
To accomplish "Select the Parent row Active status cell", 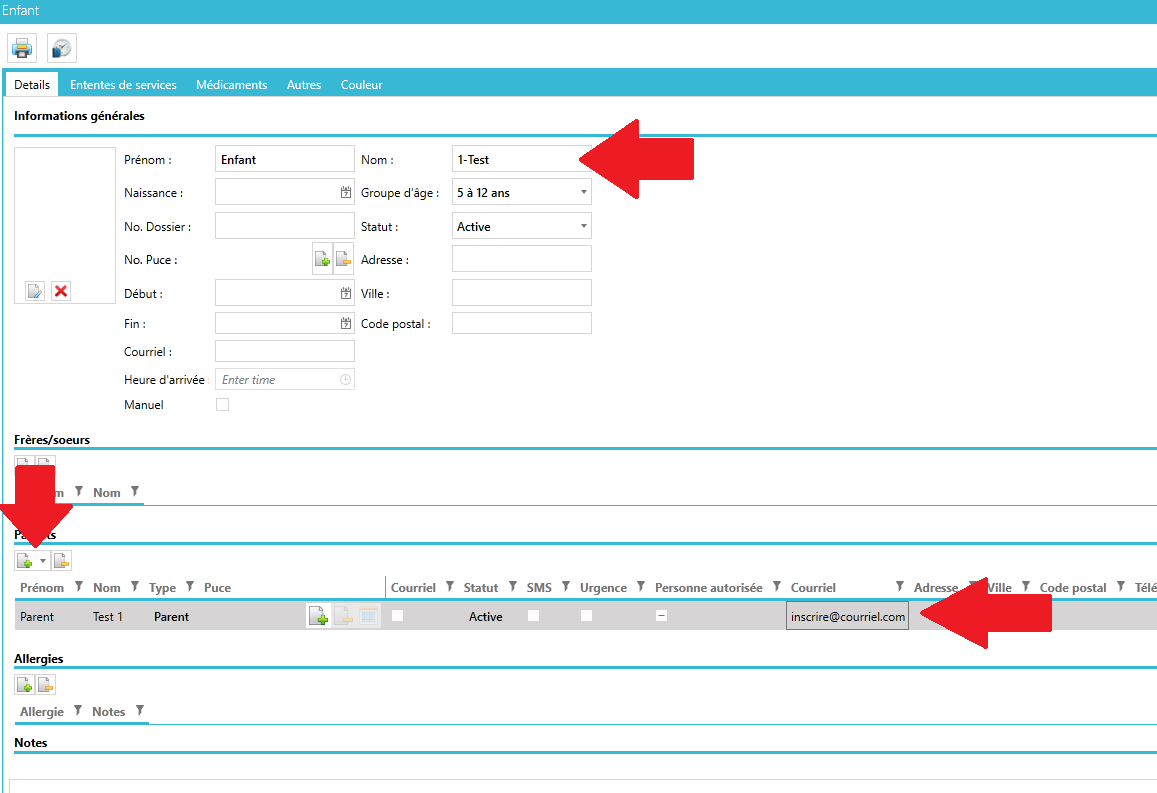I will pyautogui.click(x=486, y=617).
